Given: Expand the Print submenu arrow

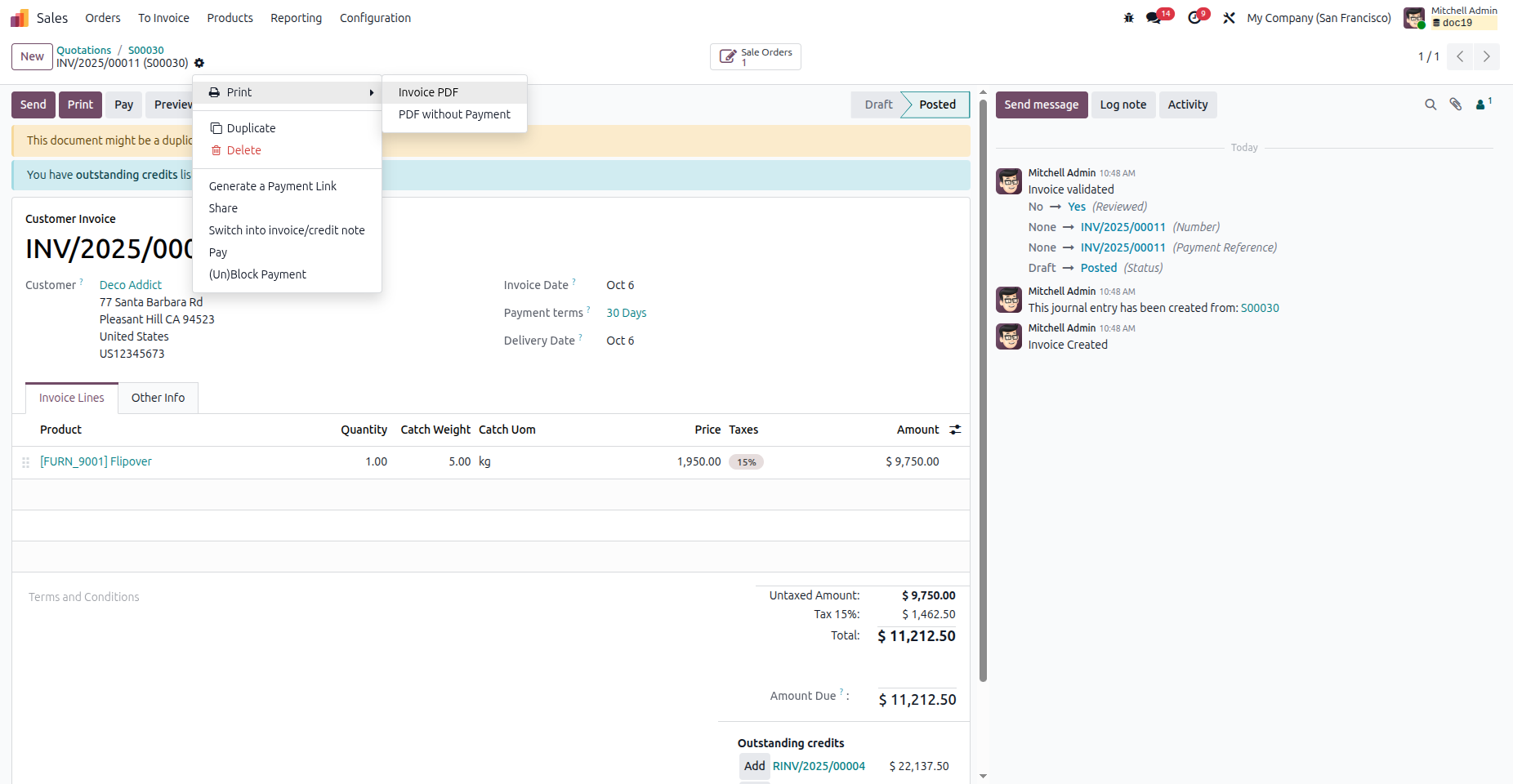Looking at the screenshot, I should (x=372, y=92).
